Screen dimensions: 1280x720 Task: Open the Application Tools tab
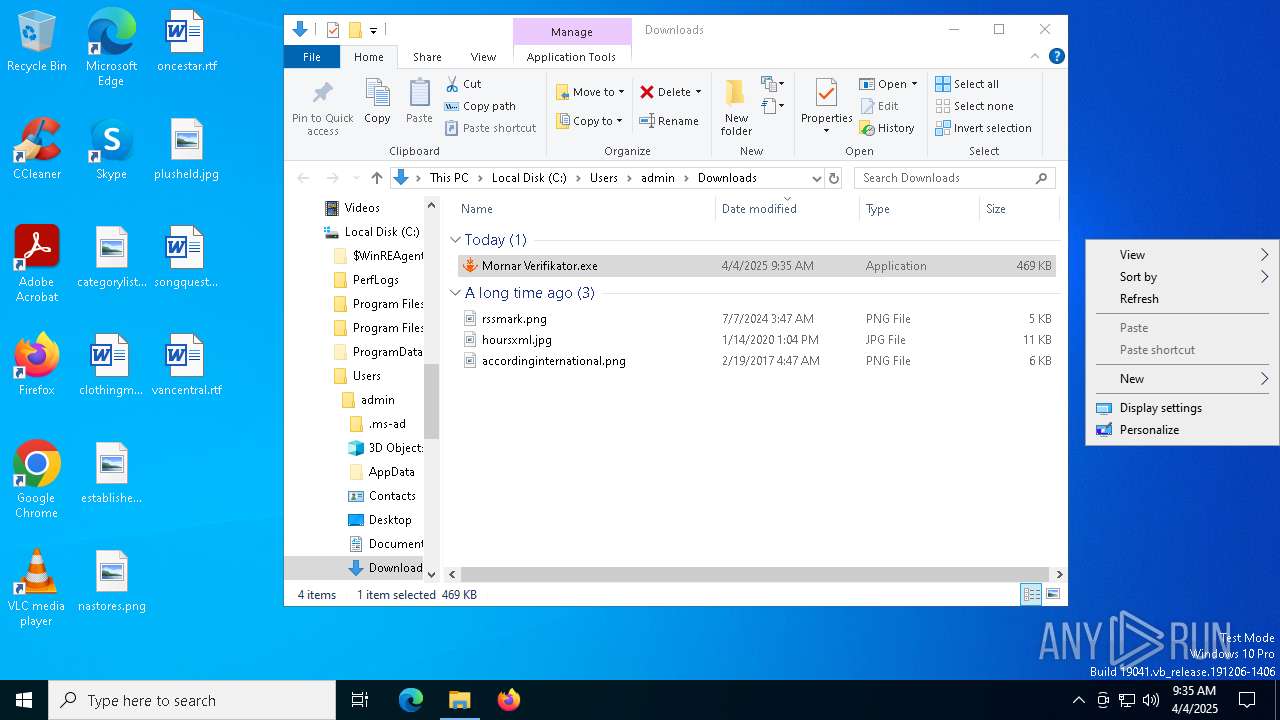coord(571,57)
